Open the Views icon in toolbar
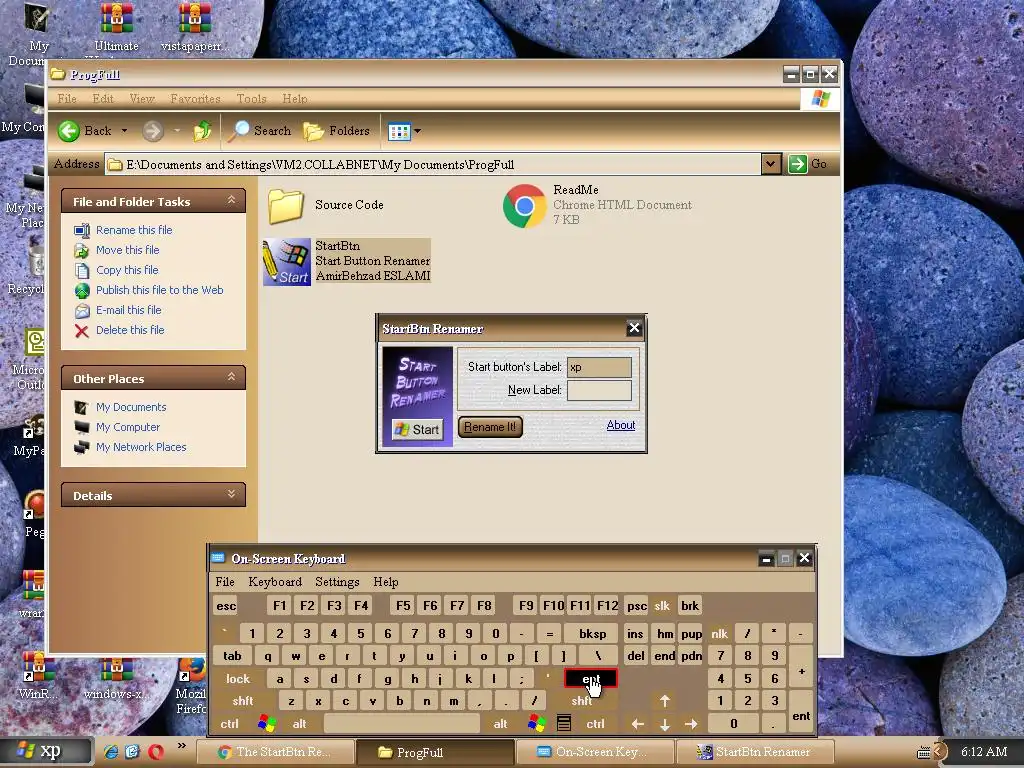Screen dimensions: 1024x768 pyautogui.click(x=399, y=131)
